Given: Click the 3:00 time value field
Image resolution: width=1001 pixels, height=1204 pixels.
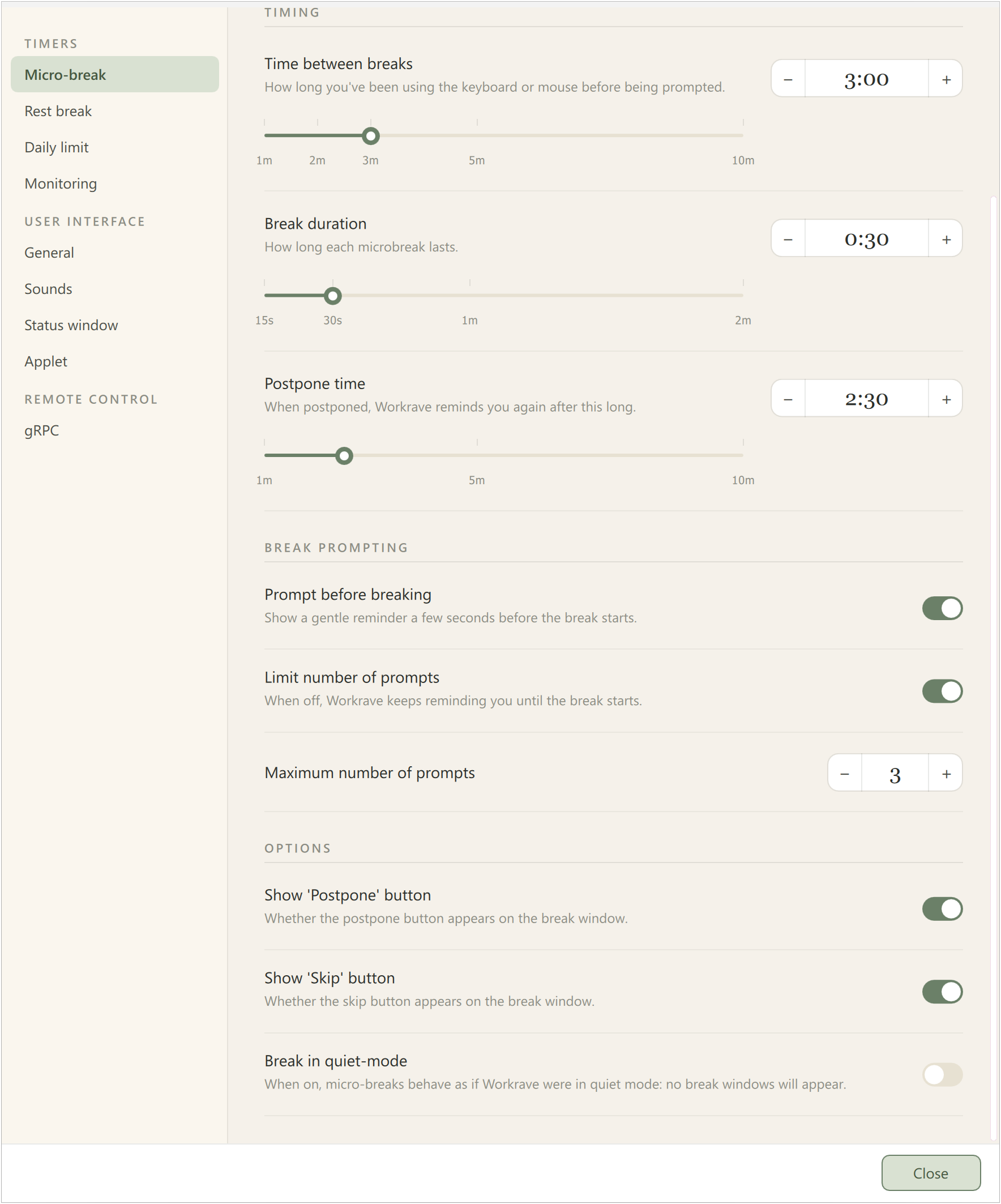Looking at the screenshot, I should point(867,79).
